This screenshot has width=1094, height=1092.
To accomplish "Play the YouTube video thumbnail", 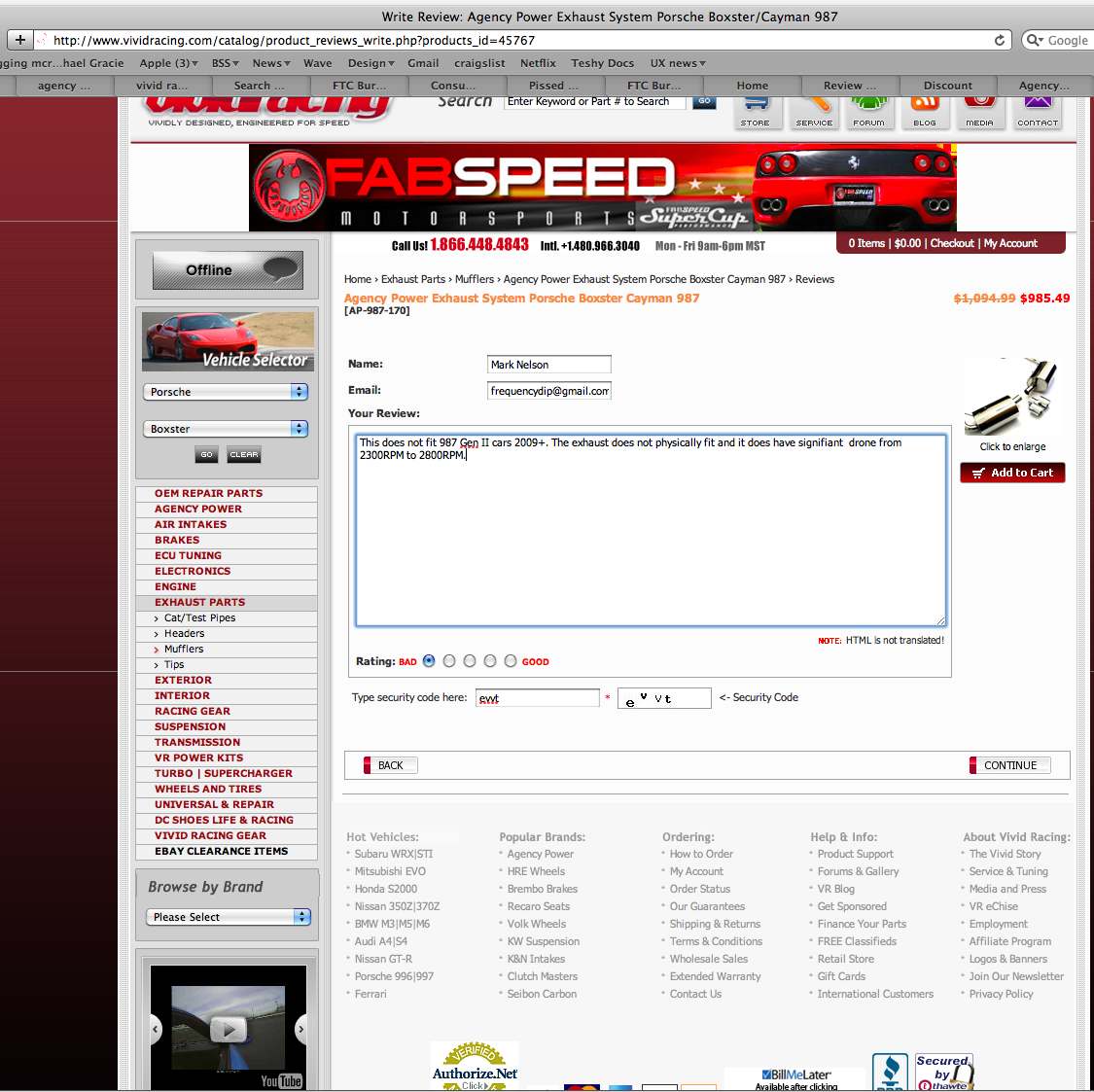I will pos(229,1028).
